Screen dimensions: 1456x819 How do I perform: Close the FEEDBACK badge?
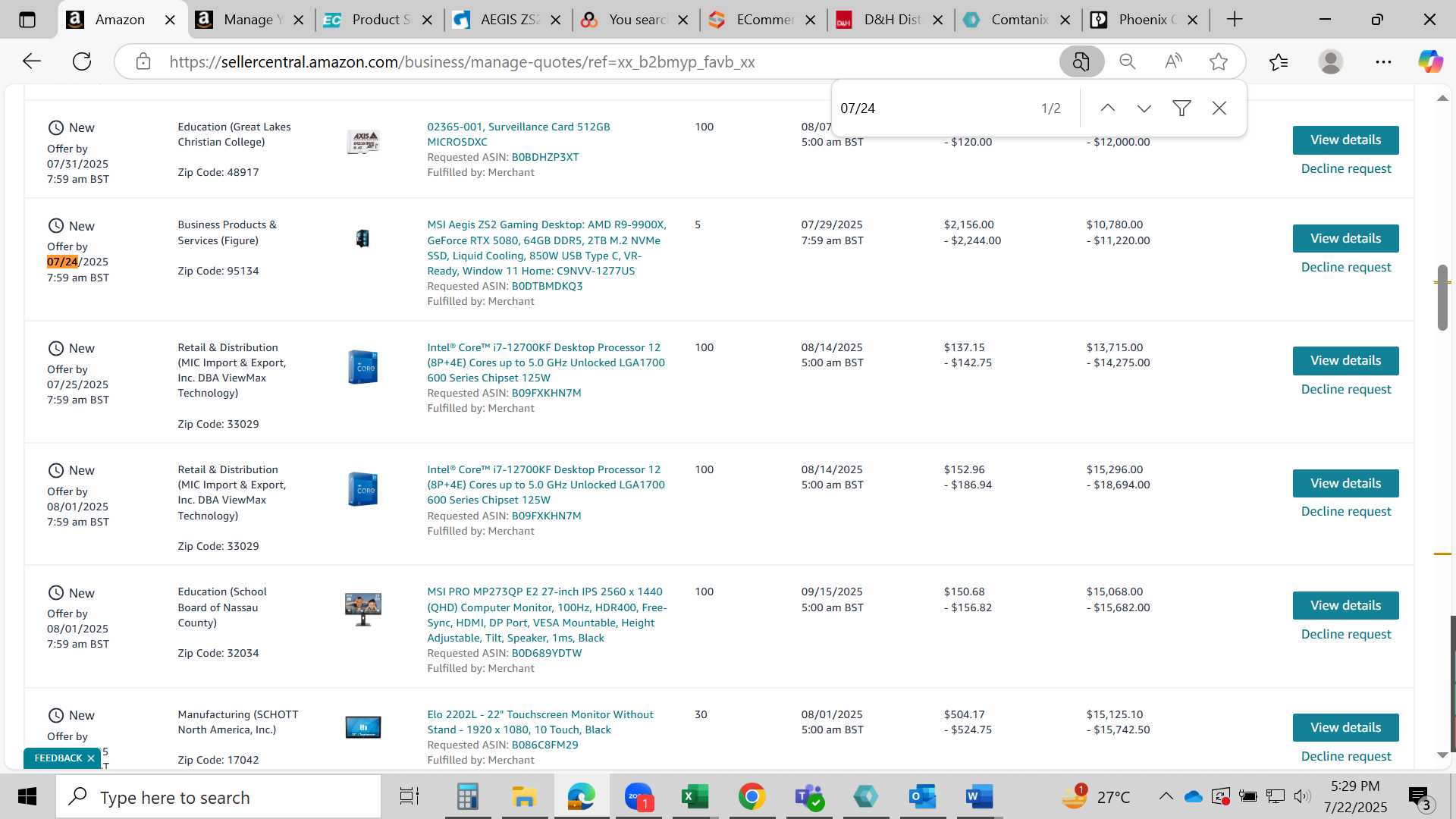click(x=91, y=759)
